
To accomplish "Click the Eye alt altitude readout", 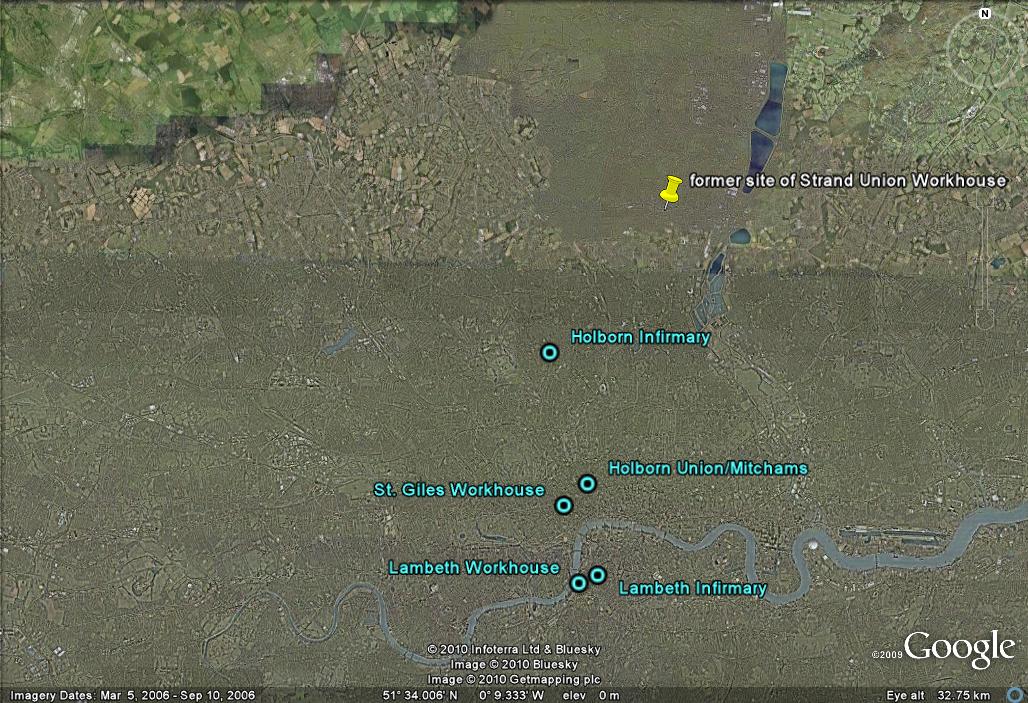I will point(937,695).
